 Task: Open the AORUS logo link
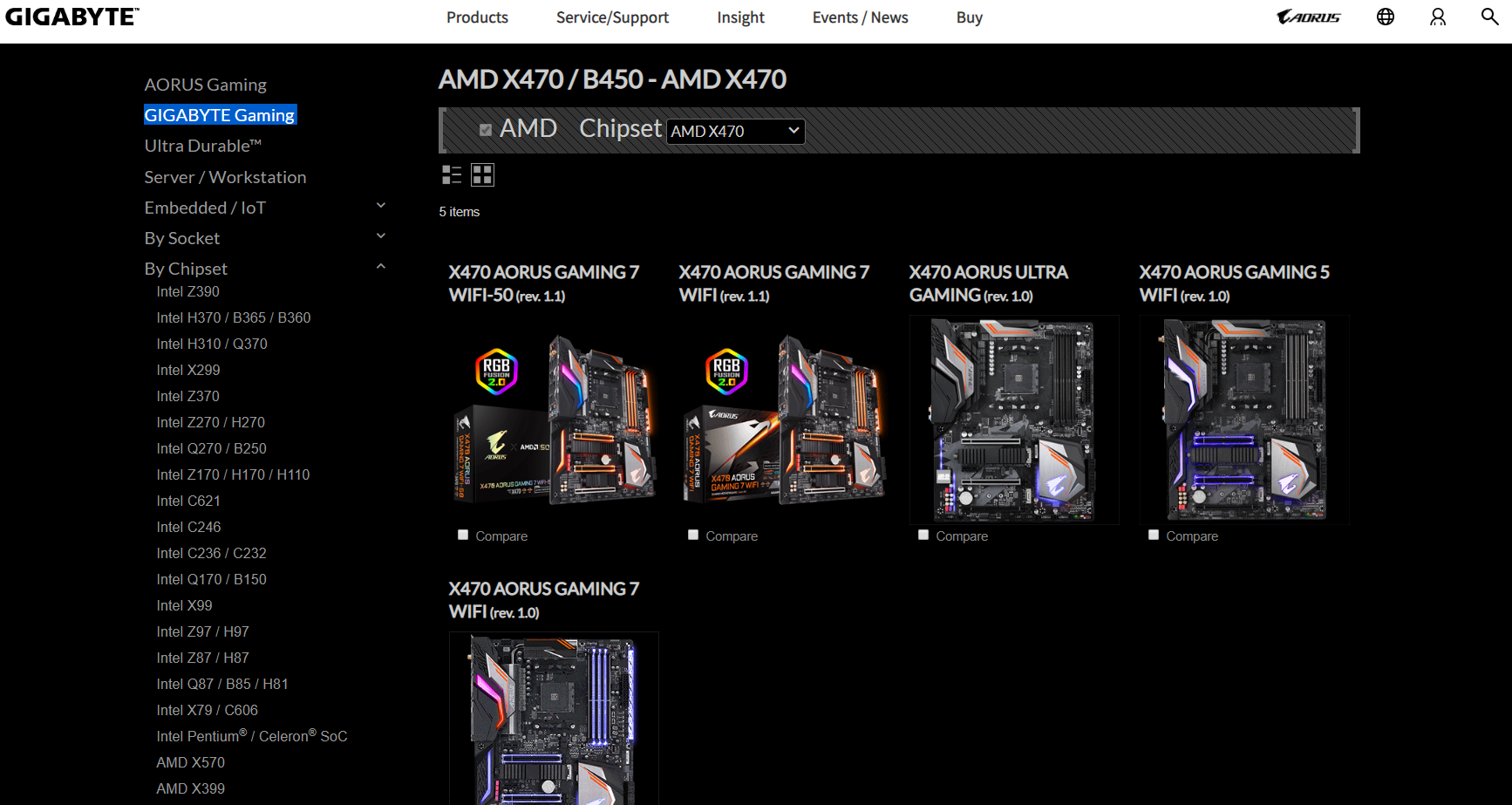tap(1308, 17)
